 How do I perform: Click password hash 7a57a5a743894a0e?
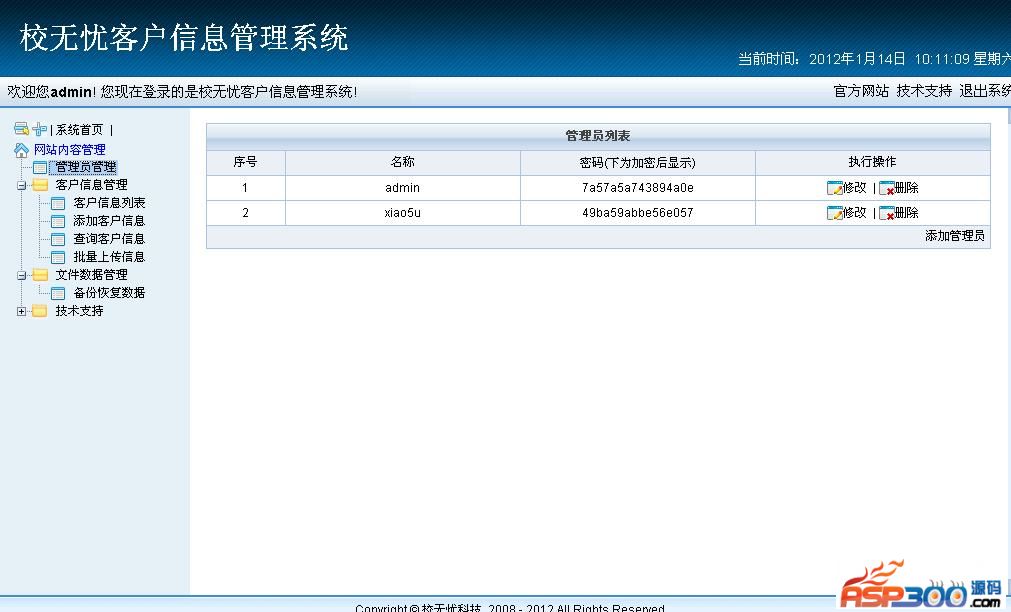point(638,188)
